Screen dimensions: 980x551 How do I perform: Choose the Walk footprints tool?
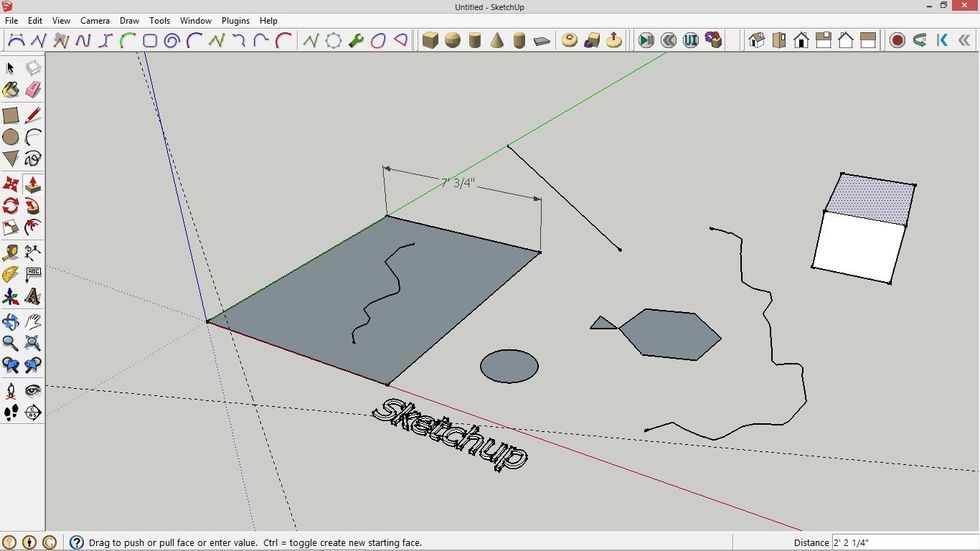(10, 412)
